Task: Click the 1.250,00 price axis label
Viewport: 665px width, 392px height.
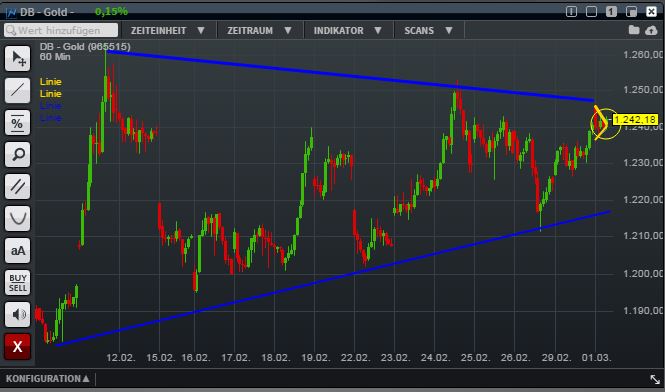Action: [643, 90]
